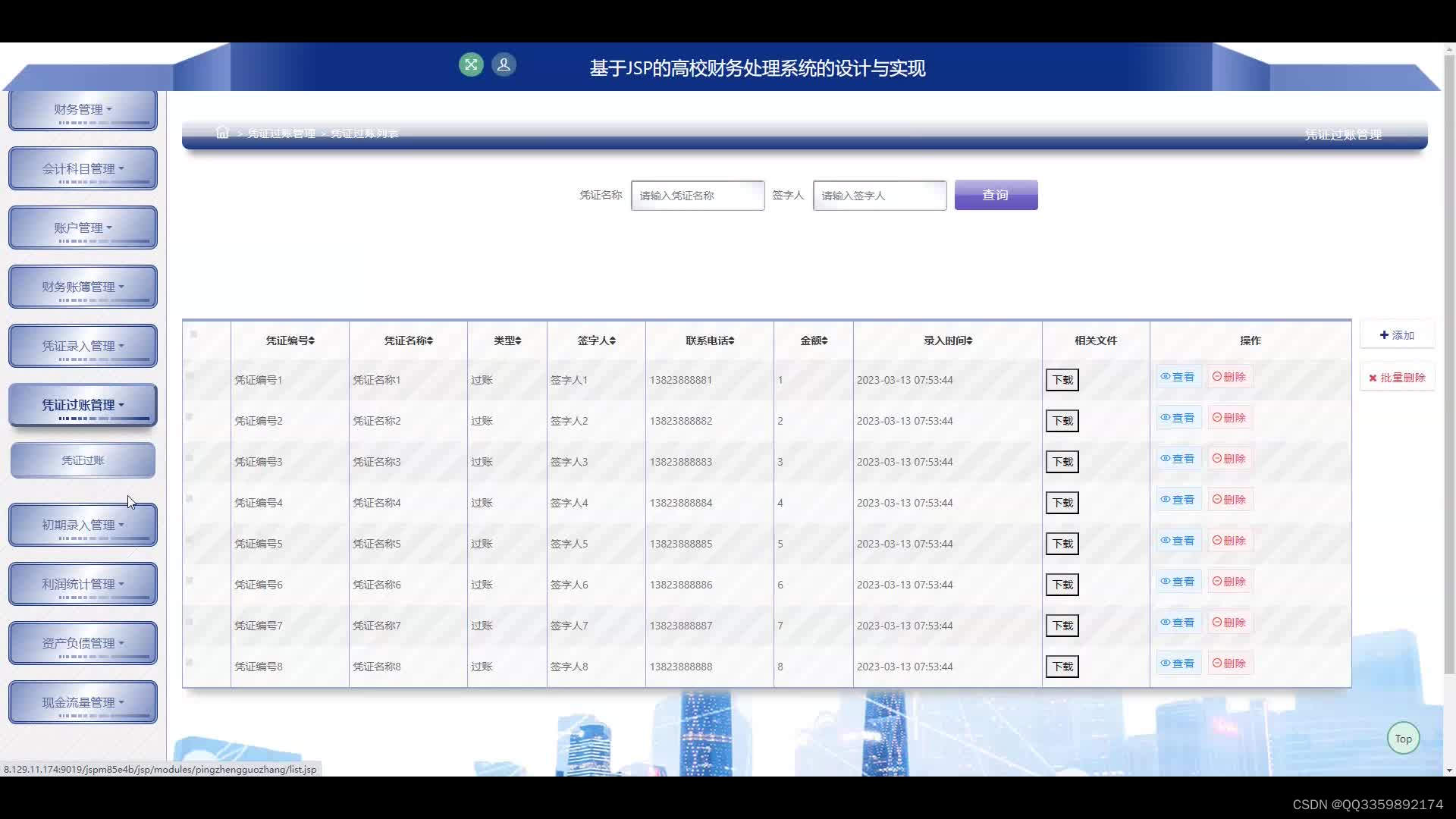The image size is (1456, 819).
Task: Expand the 初期录入管理 sidebar menu
Action: [x=83, y=525]
